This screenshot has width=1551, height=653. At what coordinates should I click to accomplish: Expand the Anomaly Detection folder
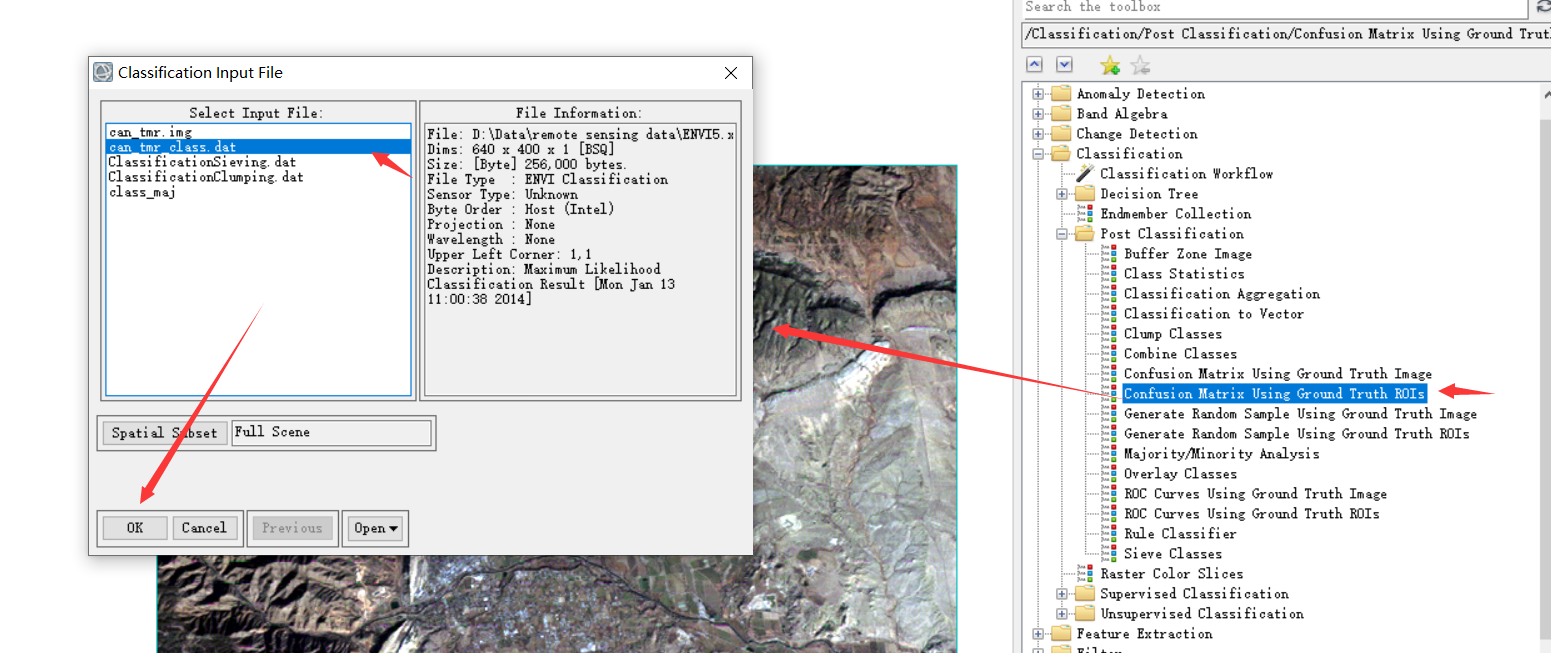[x=1038, y=94]
